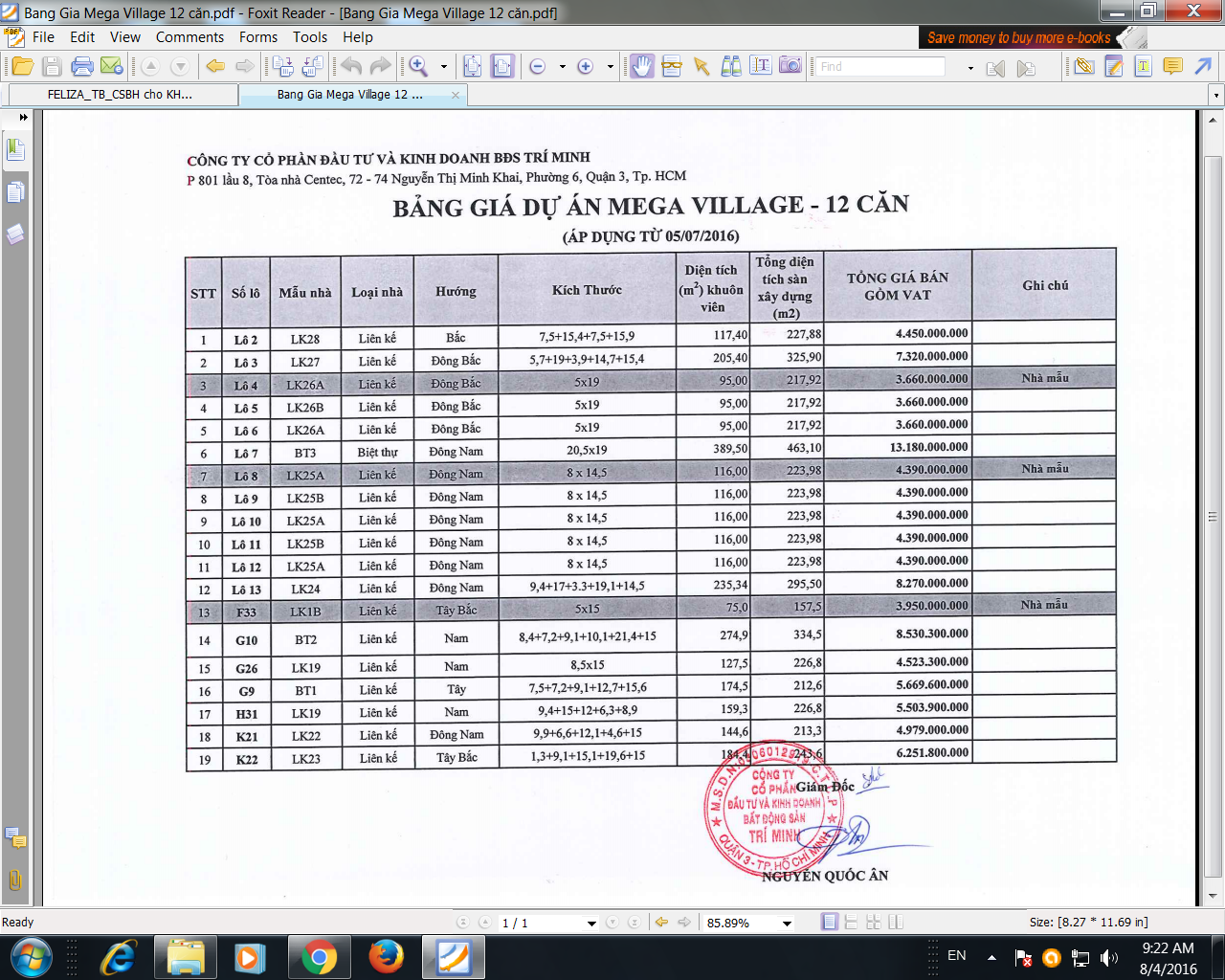
Task: Open the 85.89% zoom level dropdown
Action: click(787, 924)
